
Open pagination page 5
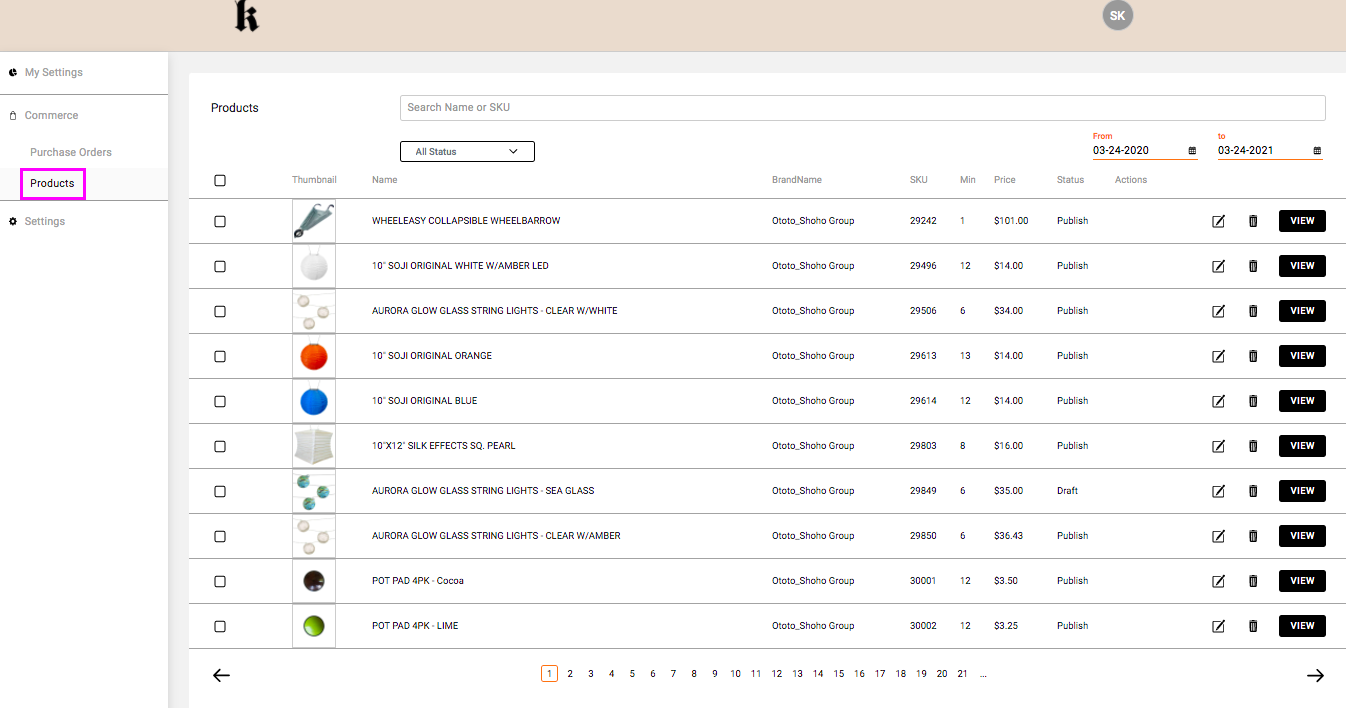(632, 673)
